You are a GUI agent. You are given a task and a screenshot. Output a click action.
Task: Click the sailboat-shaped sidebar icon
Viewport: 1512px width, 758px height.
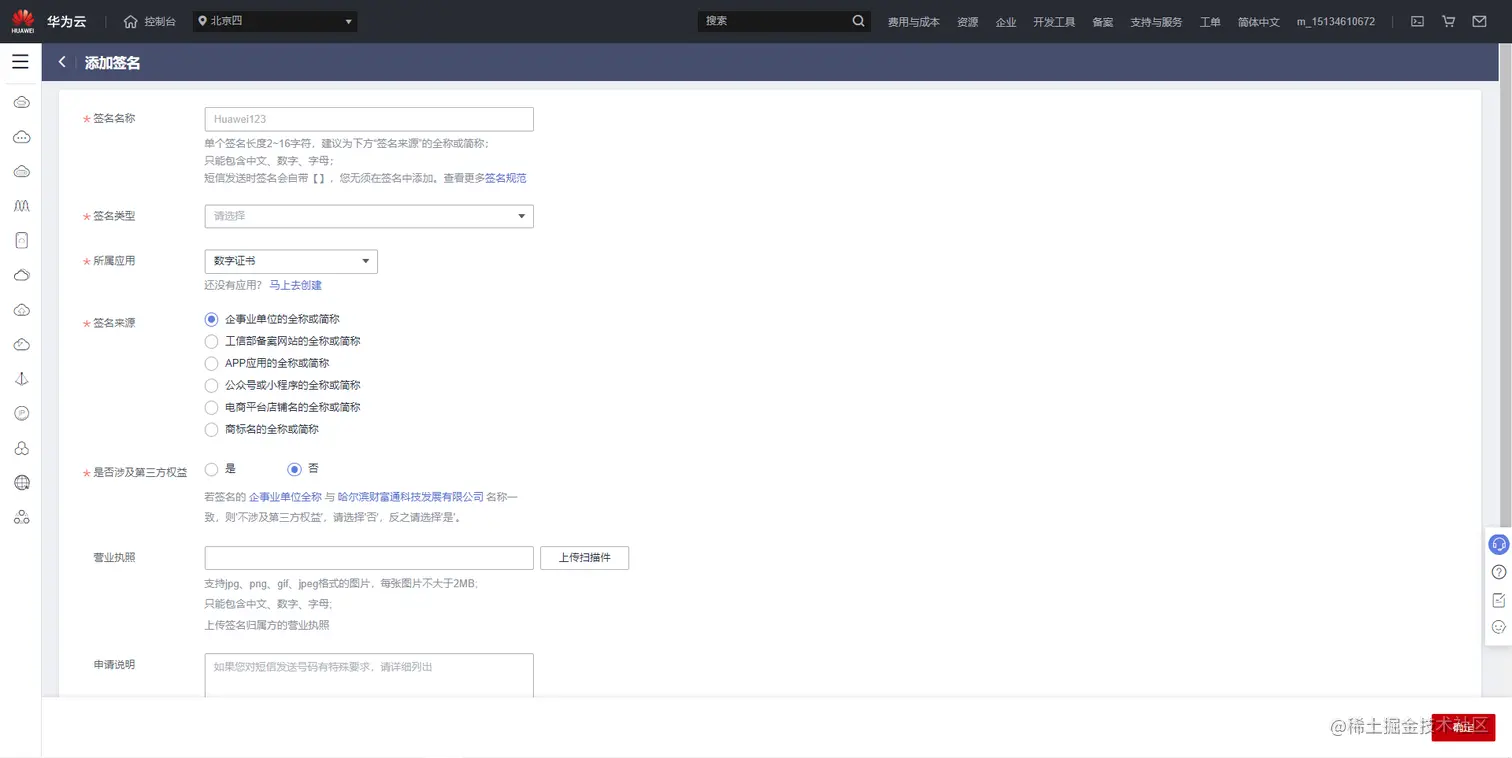click(21, 379)
